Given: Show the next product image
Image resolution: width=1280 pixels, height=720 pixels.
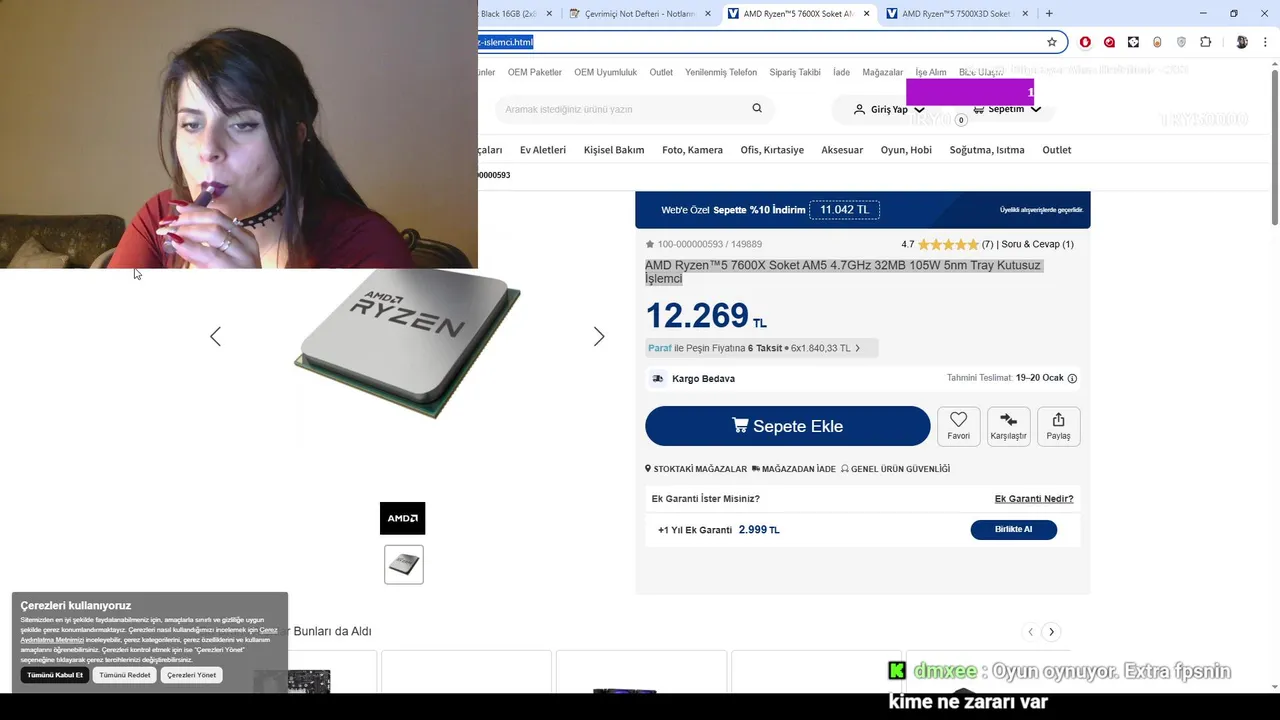Looking at the screenshot, I should tap(599, 337).
